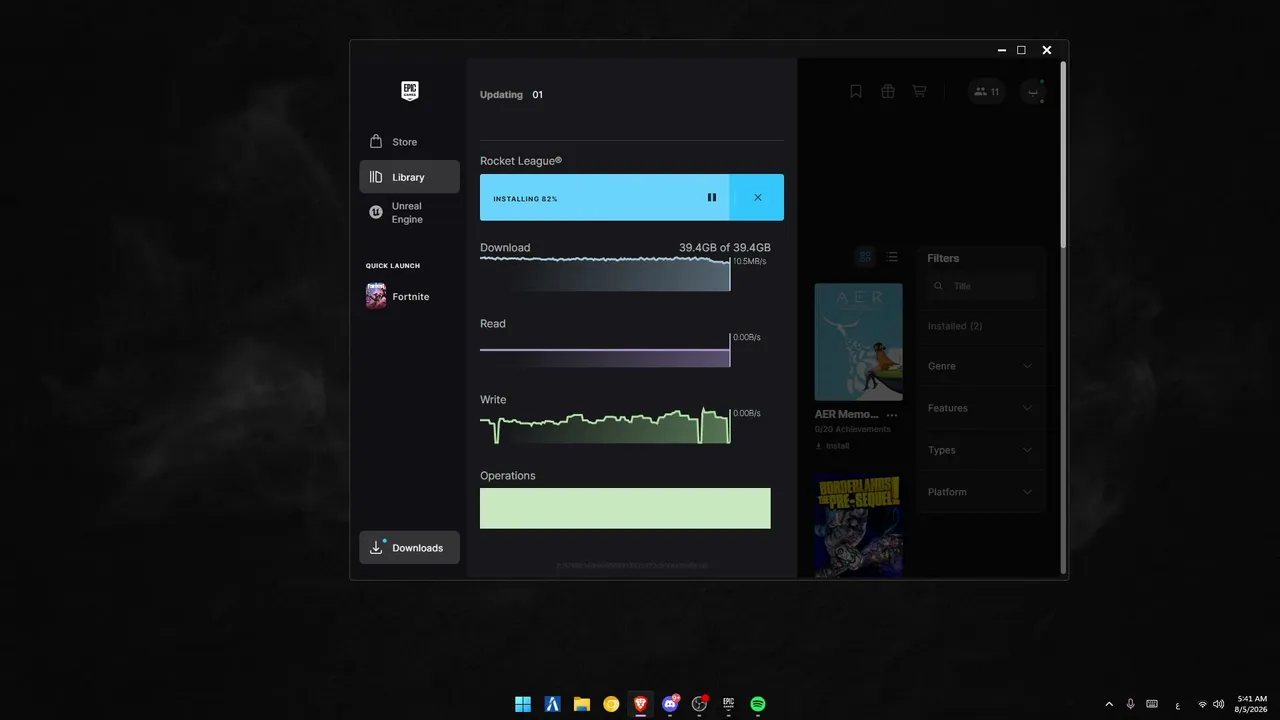Click the INSTALLING 82% progress label
The height and width of the screenshot is (720, 1280).
click(525, 199)
